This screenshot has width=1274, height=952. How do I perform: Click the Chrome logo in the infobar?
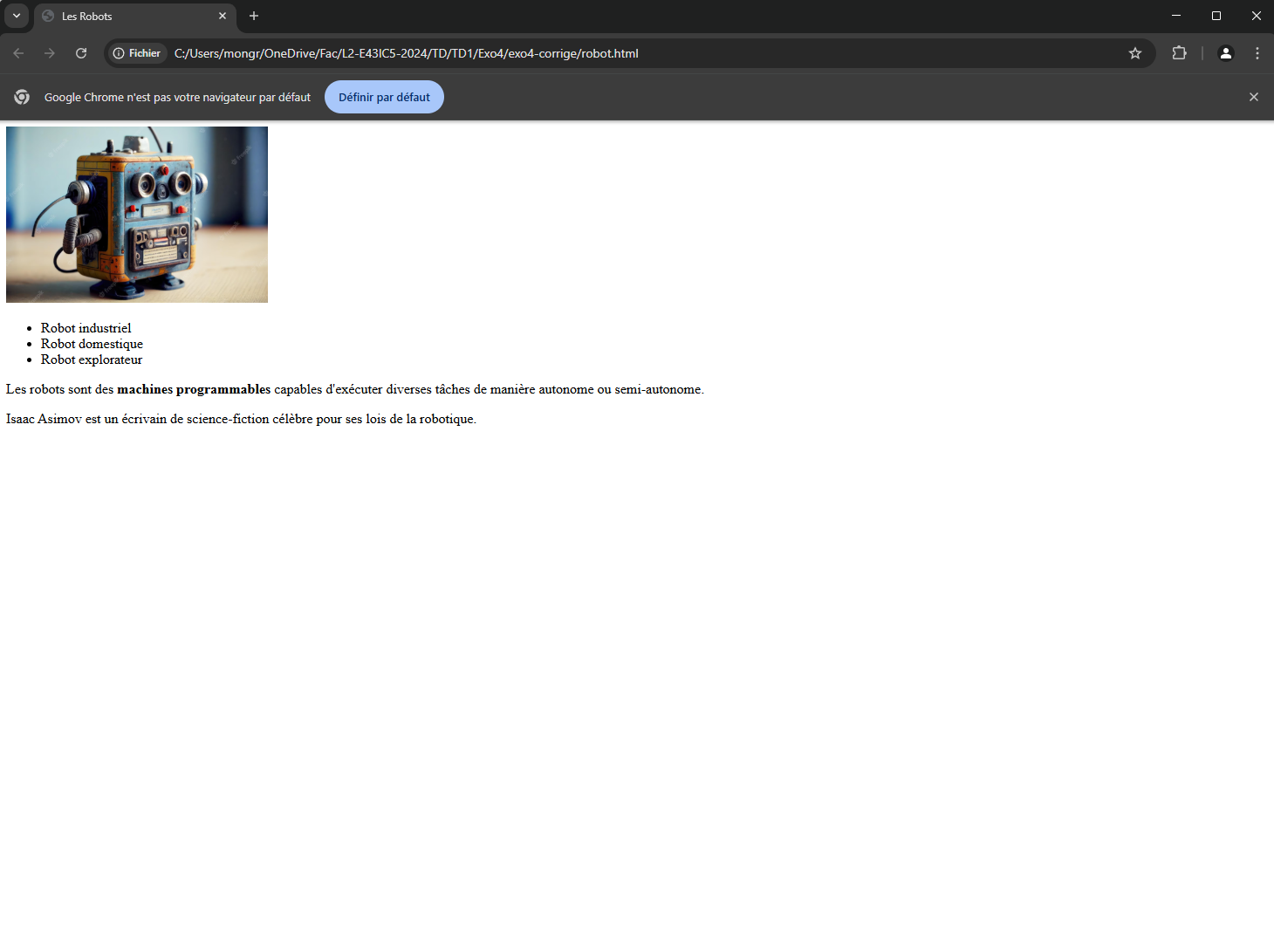pos(22,97)
